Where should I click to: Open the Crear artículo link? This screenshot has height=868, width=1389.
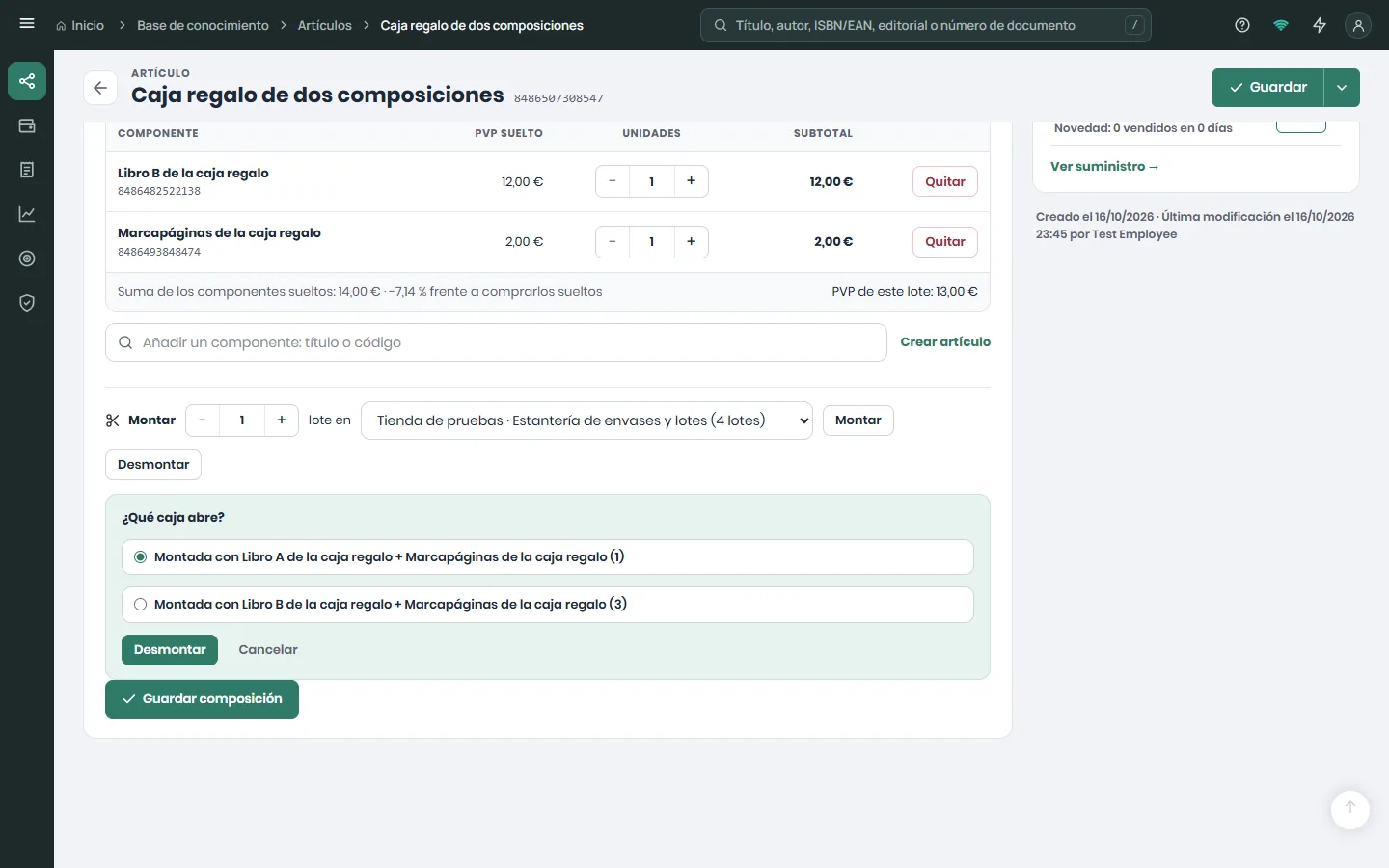click(945, 342)
